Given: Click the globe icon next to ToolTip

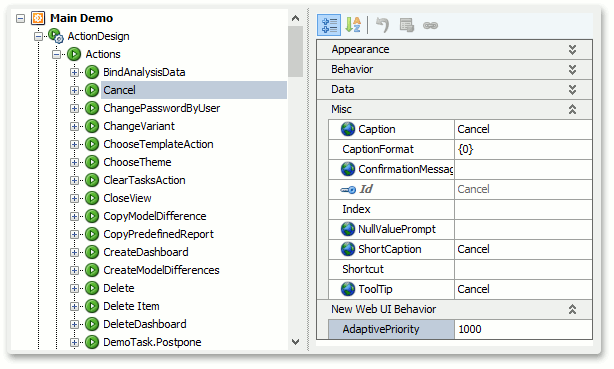Looking at the screenshot, I should pos(348,289).
